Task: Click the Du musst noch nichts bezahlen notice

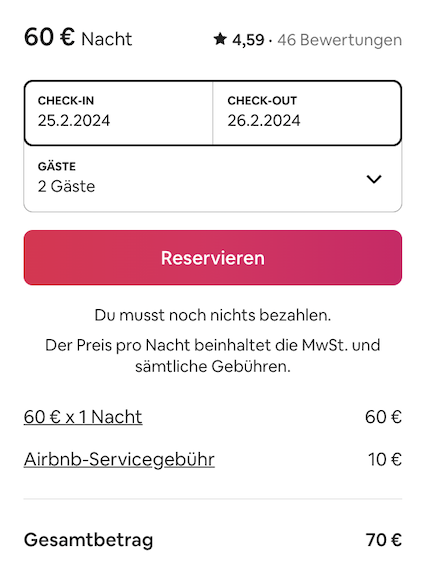Action: [x=213, y=315]
